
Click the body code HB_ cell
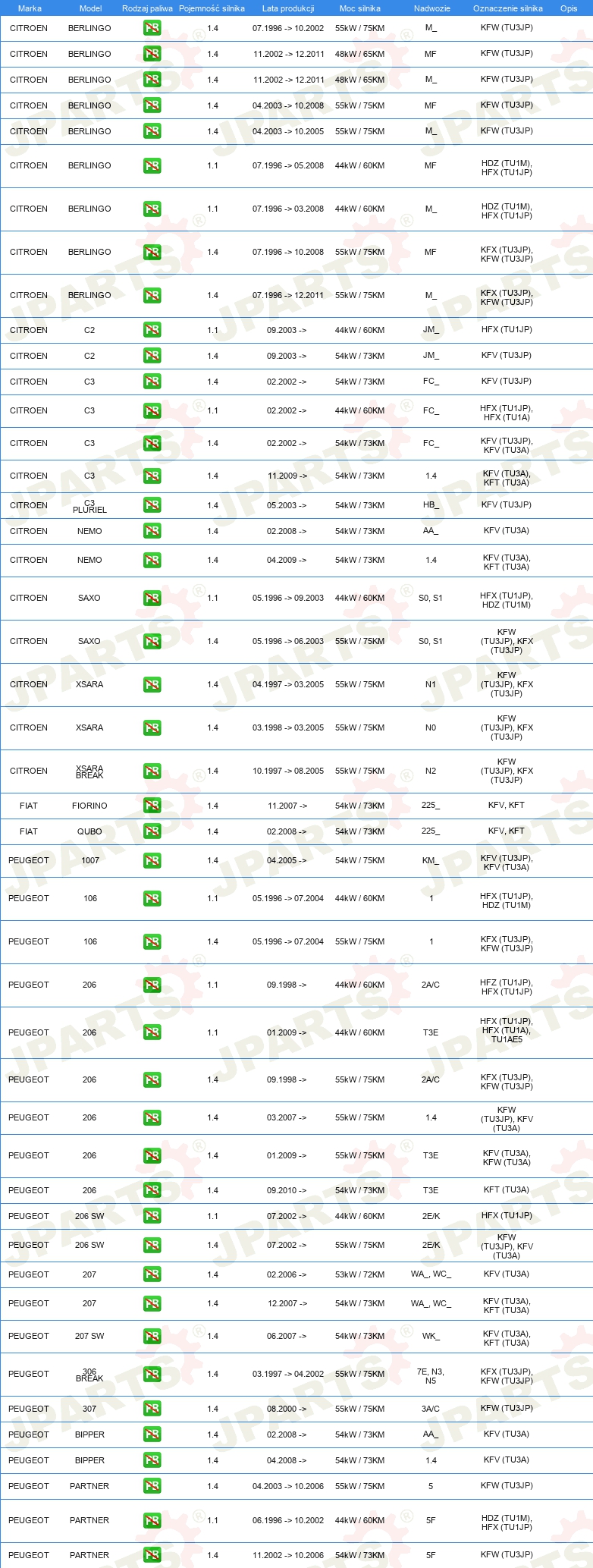(x=431, y=504)
